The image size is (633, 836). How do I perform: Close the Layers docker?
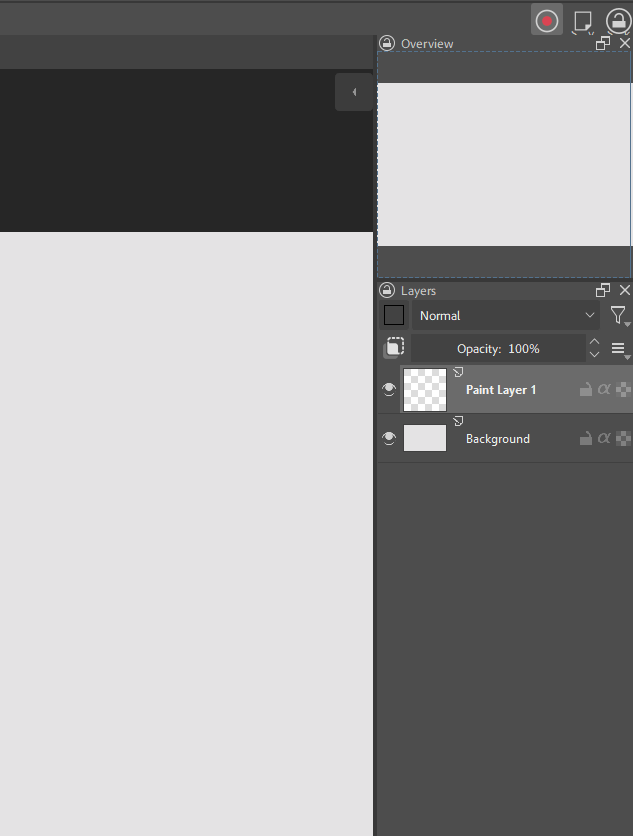point(624,290)
